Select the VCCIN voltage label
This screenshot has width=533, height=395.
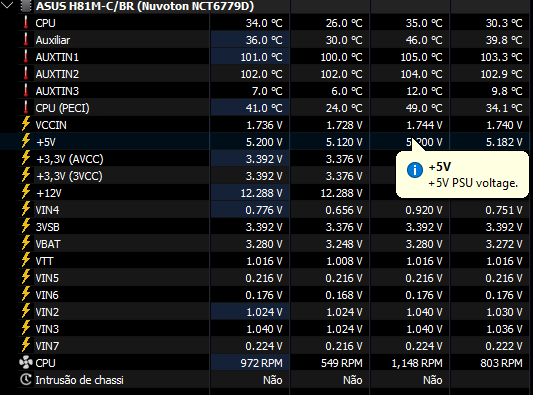tap(51, 125)
